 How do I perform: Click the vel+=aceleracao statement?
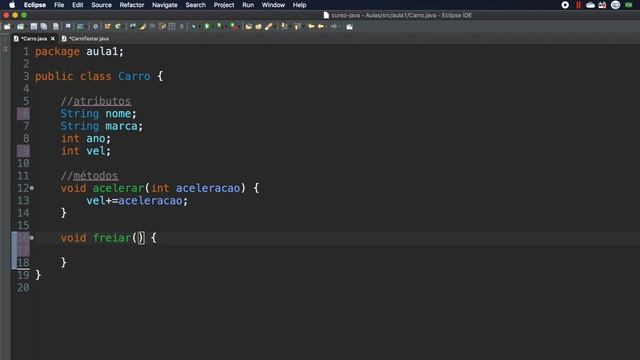click(x=137, y=201)
